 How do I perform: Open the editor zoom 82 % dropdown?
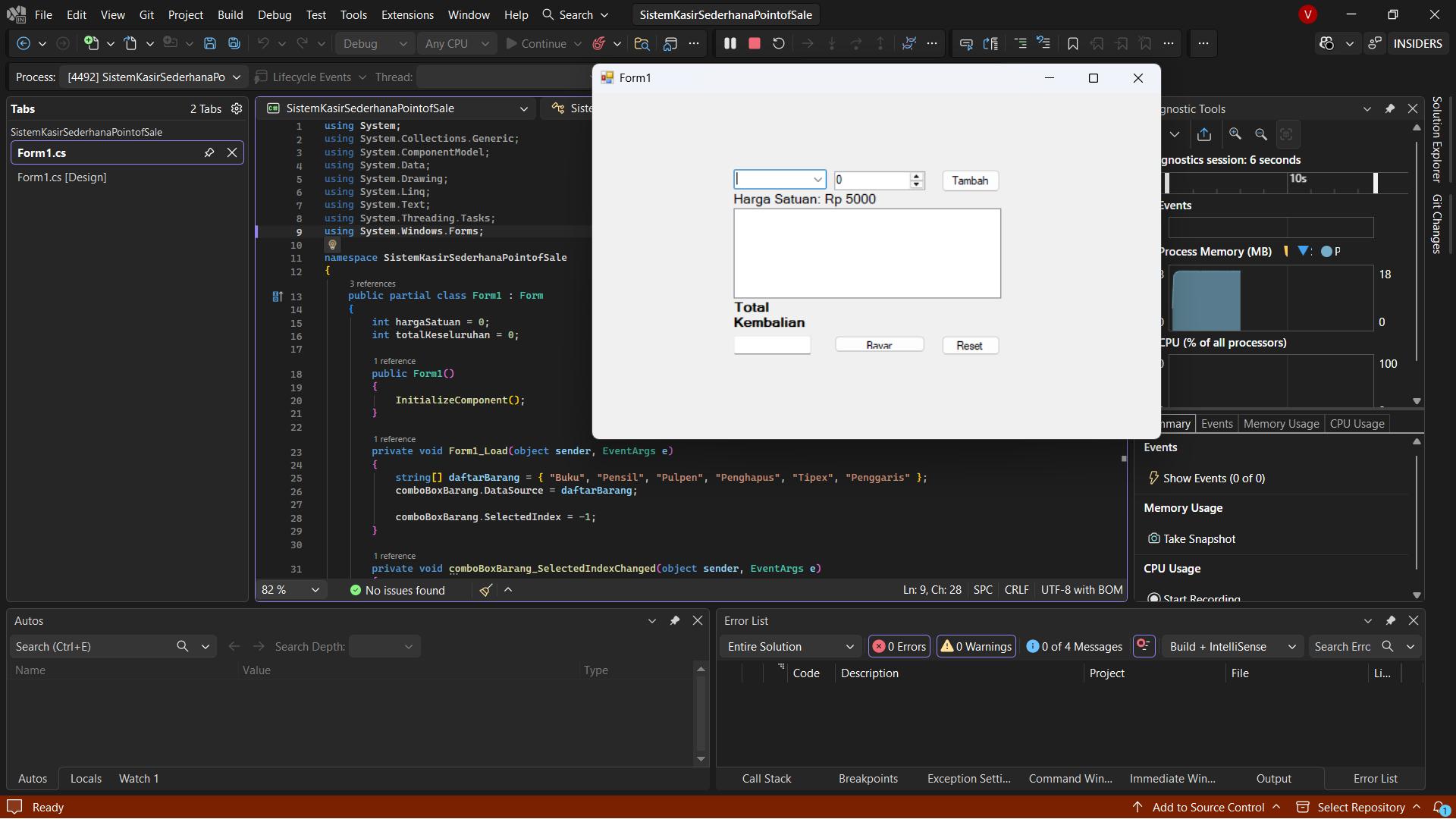(291, 591)
